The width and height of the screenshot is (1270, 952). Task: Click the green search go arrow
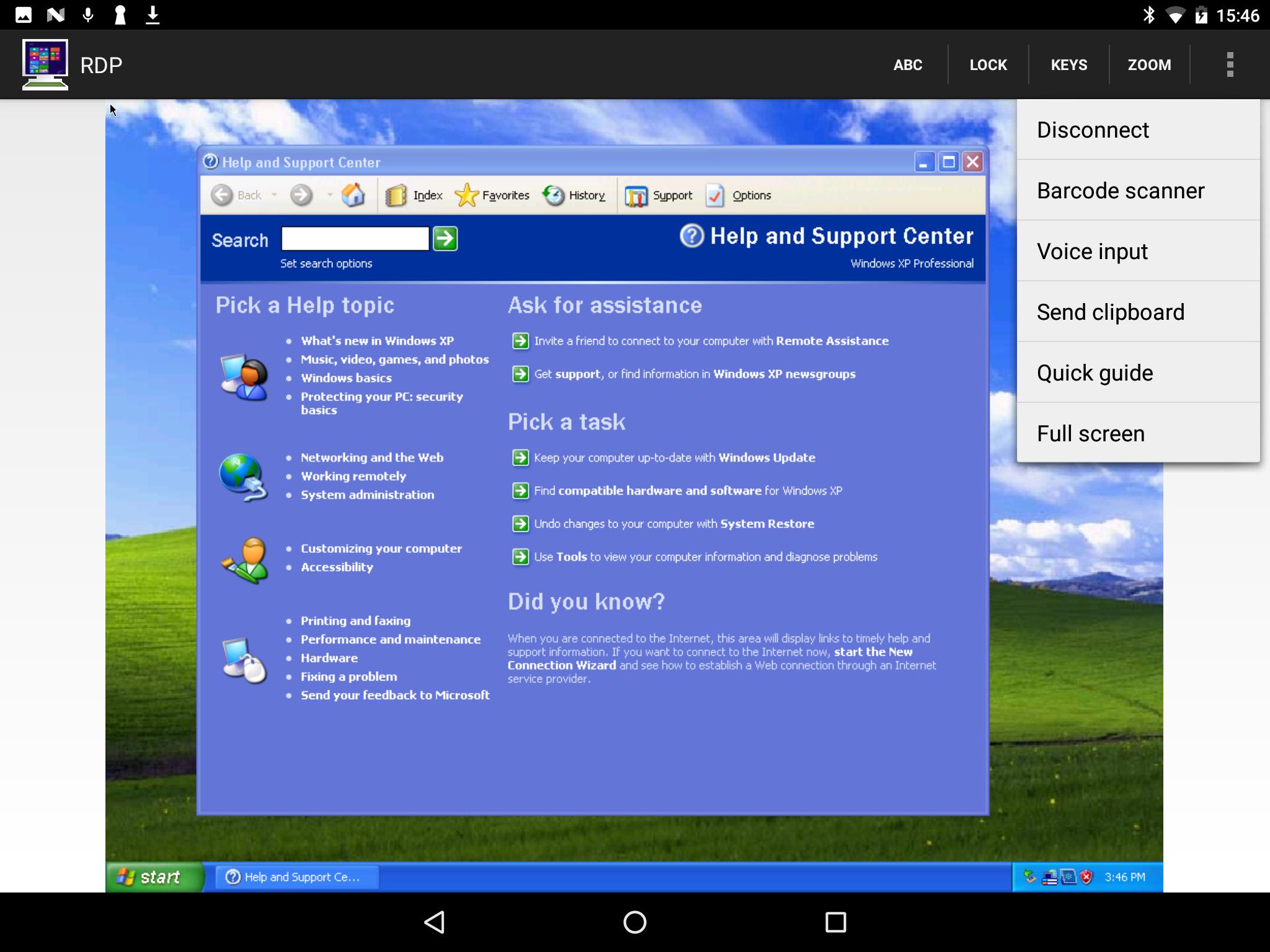445,239
